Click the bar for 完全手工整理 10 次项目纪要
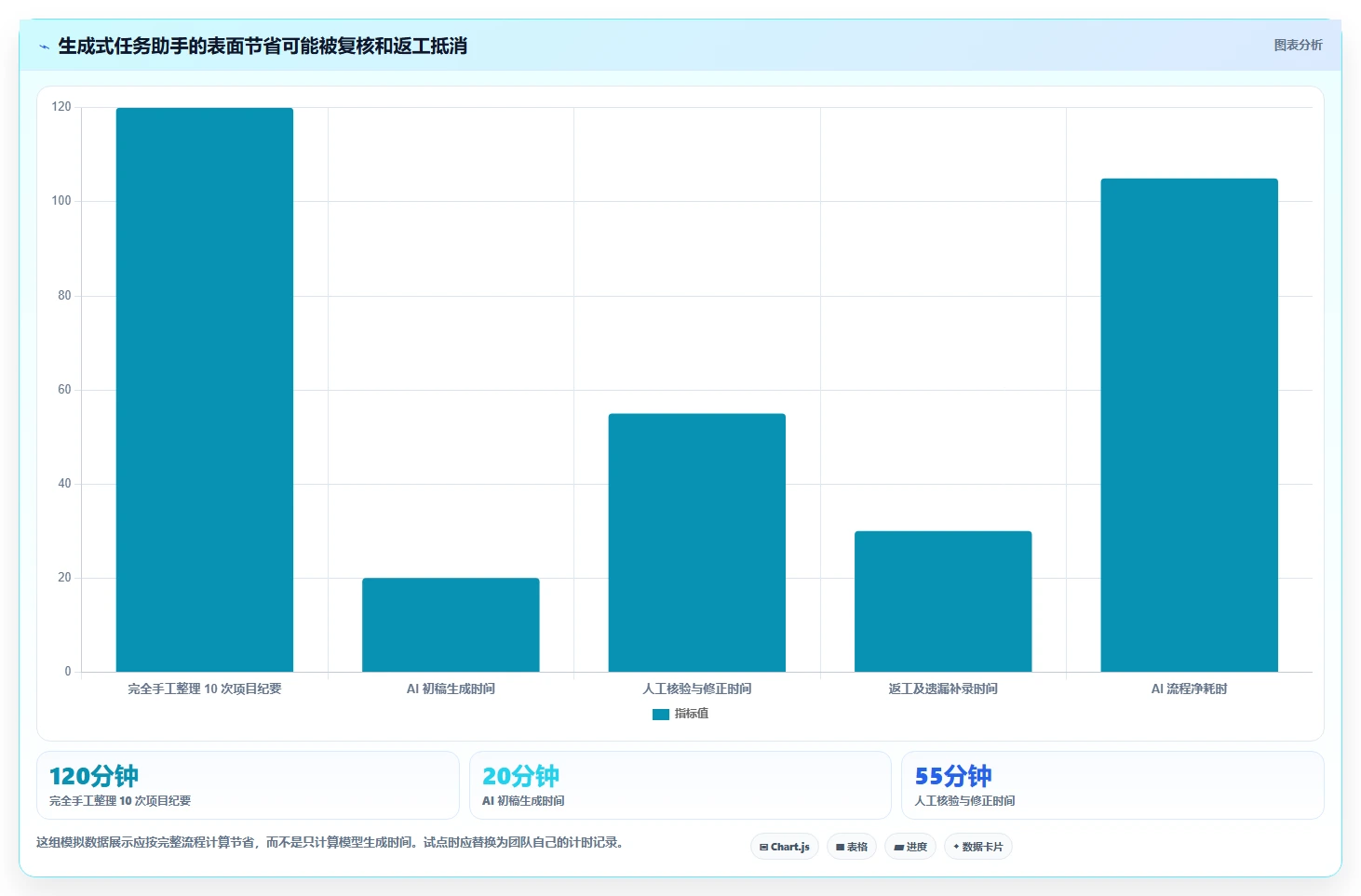 [x=205, y=390]
